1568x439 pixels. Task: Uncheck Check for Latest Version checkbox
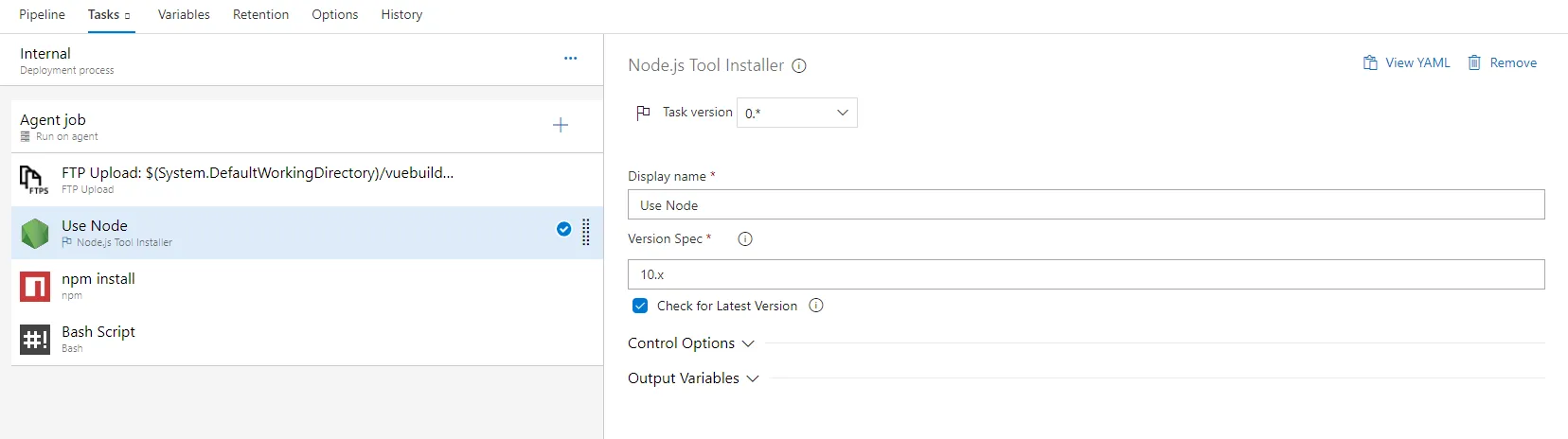click(640, 306)
